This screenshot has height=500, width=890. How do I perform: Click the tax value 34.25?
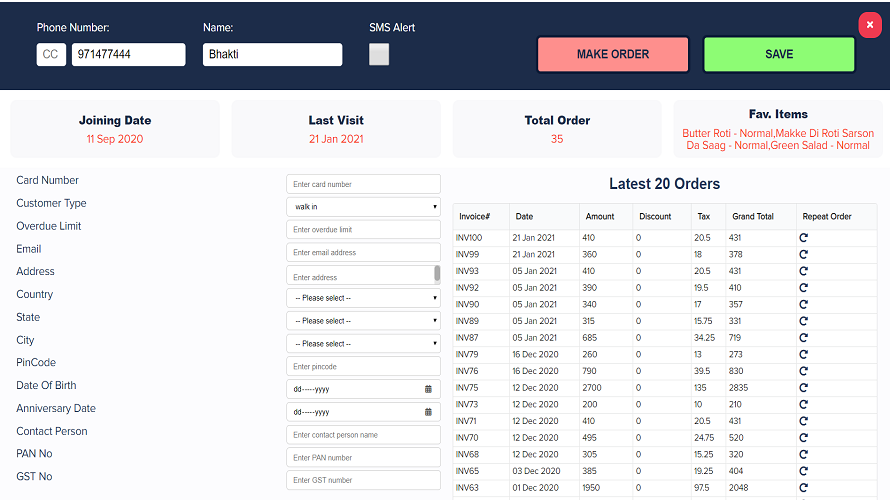tap(704, 338)
